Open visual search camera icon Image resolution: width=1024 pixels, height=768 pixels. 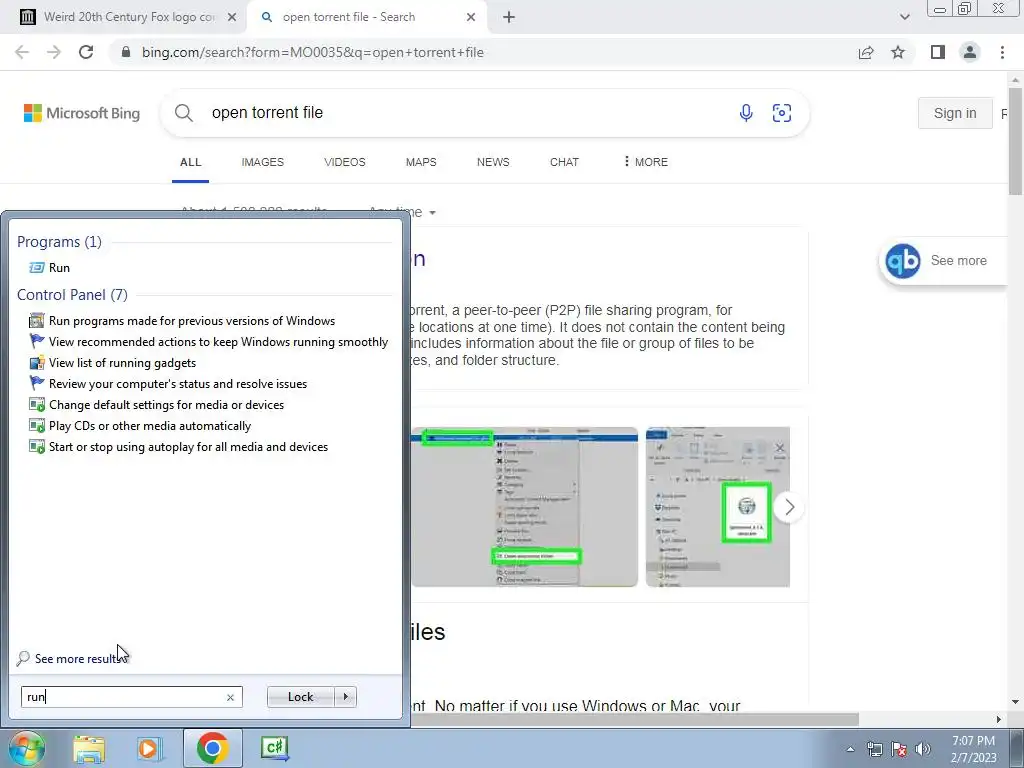tap(782, 113)
